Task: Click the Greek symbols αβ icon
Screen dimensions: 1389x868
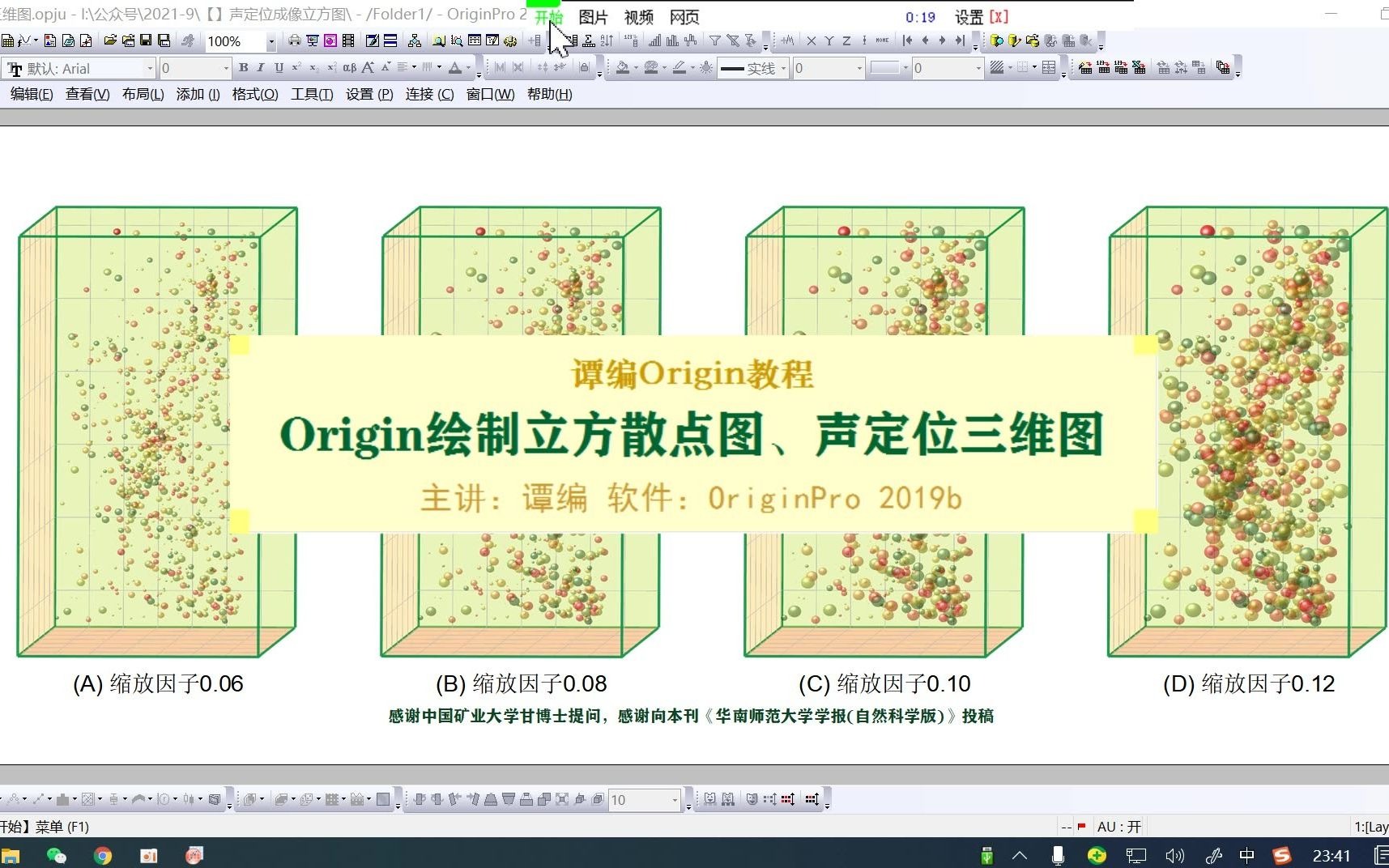Action: point(349,68)
